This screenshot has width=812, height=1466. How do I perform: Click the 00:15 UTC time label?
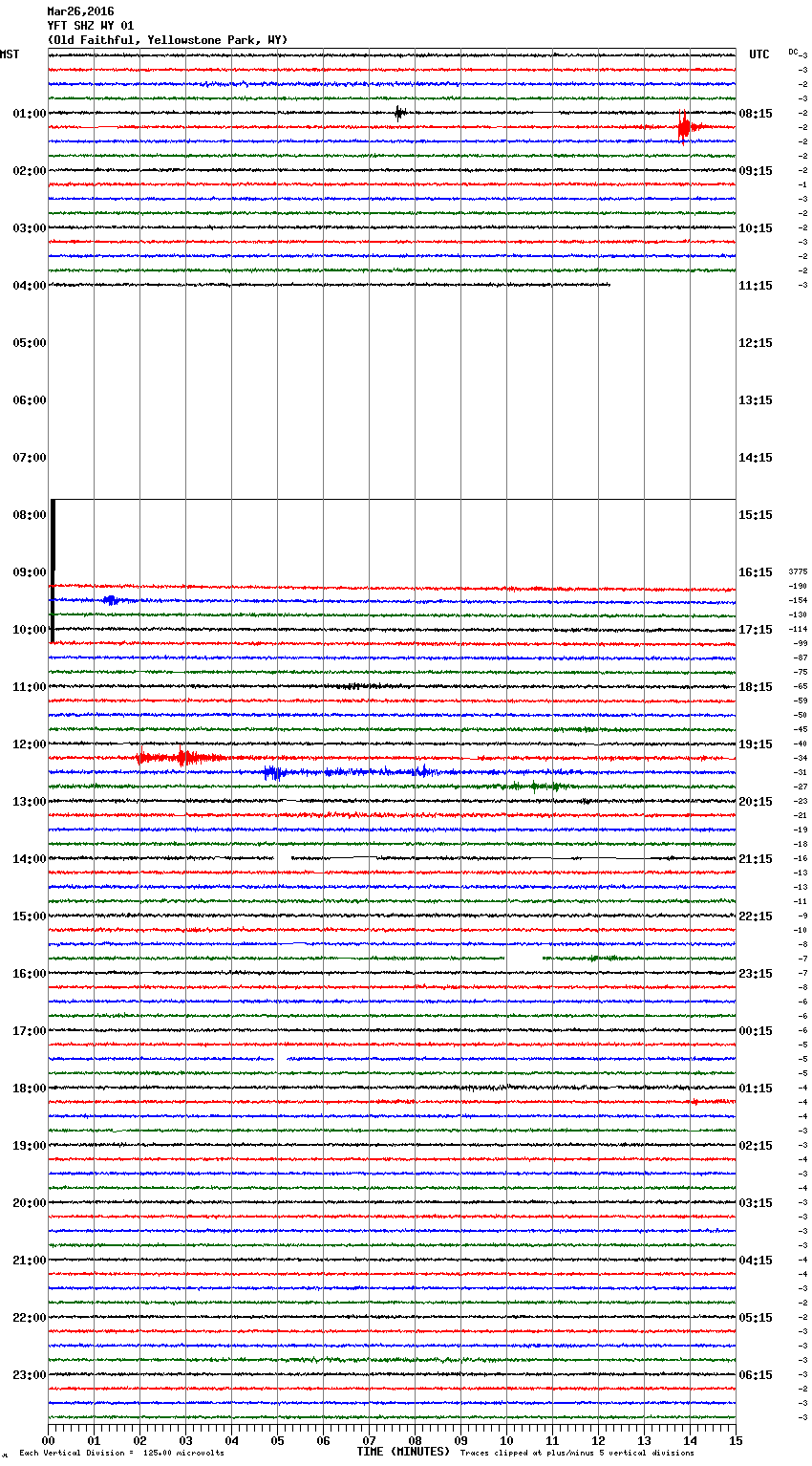[756, 1031]
